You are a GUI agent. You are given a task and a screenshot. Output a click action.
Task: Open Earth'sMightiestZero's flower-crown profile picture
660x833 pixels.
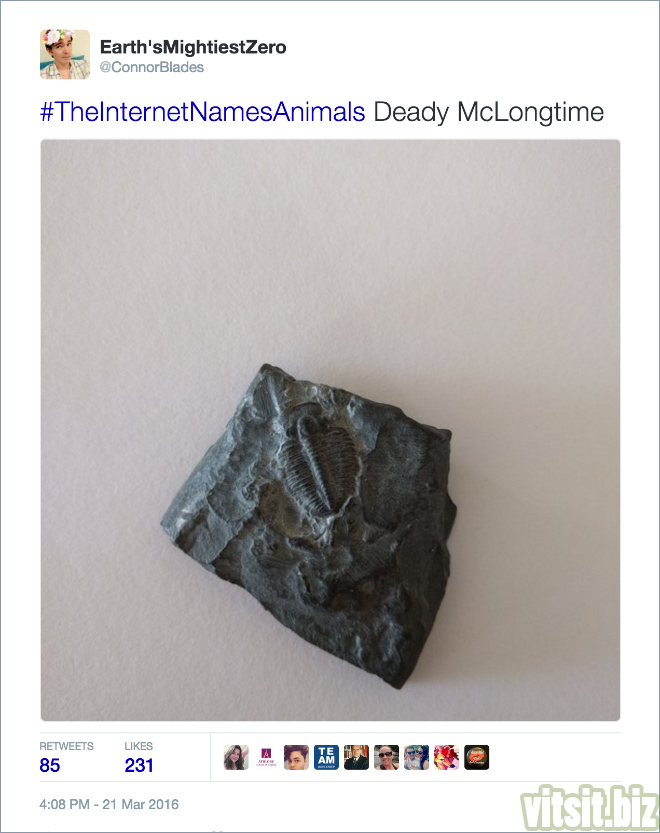pos(65,54)
